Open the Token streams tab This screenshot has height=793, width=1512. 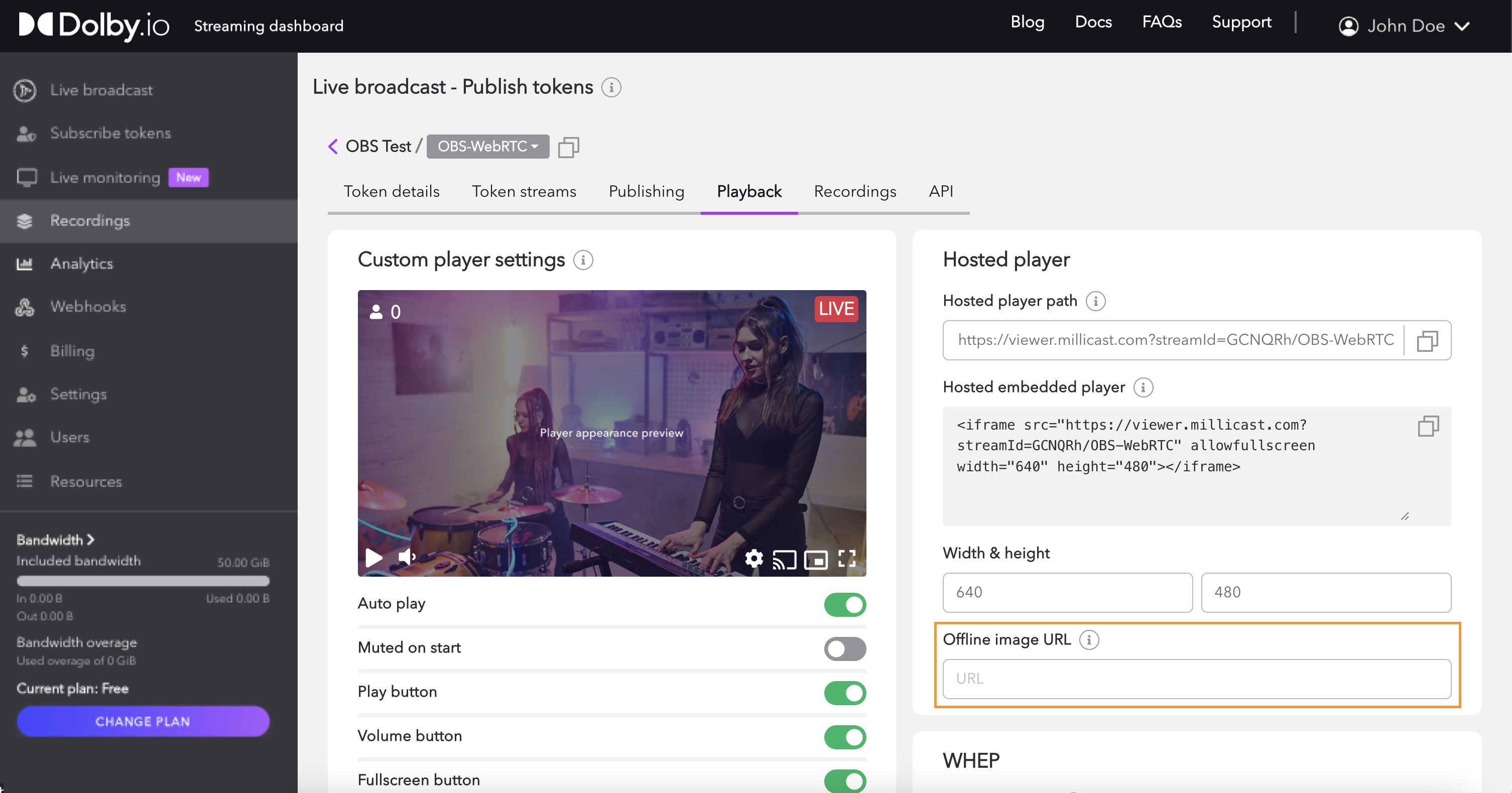(524, 191)
